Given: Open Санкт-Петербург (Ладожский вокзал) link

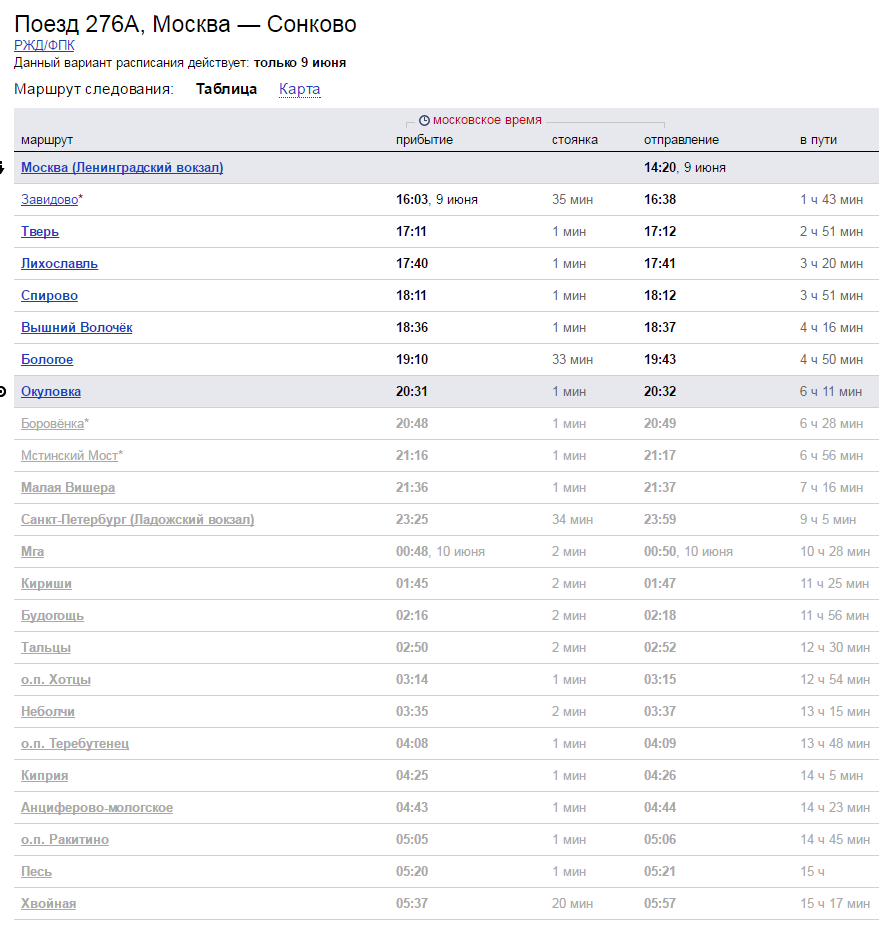Looking at the screenshot, I should tap(137, 520).
